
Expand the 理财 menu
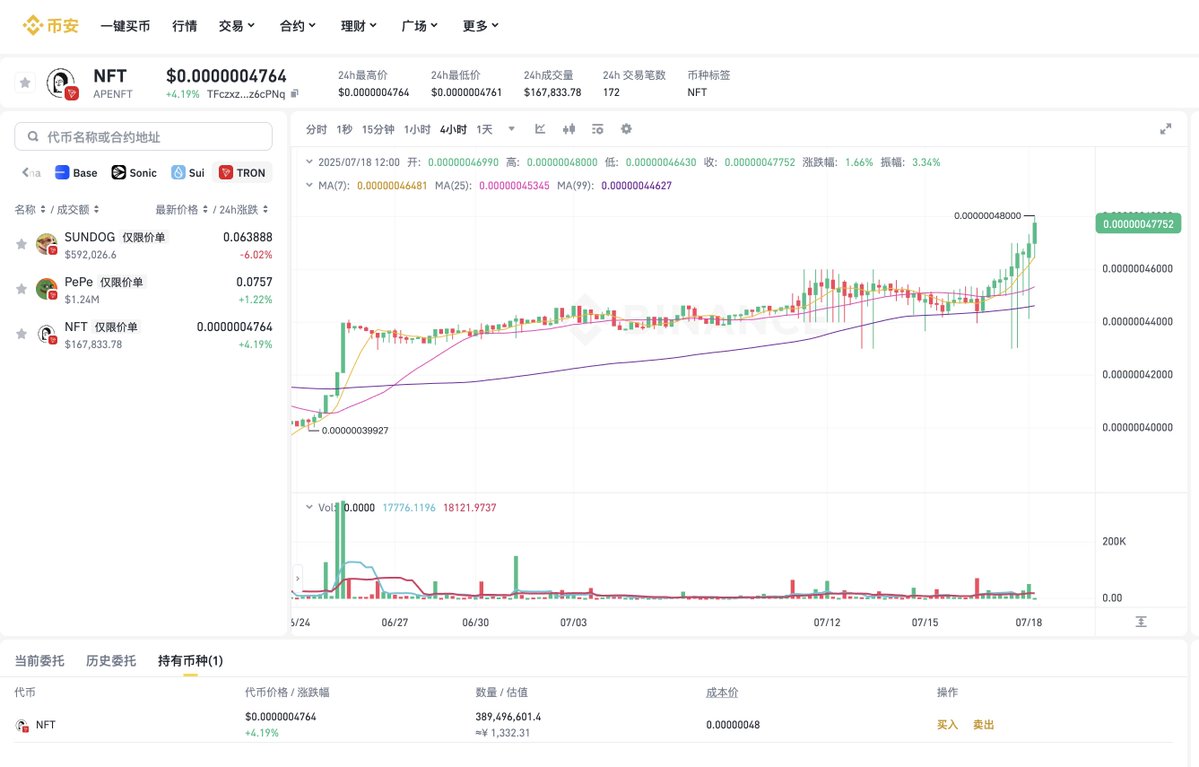pyautogui.click(x=359, y=26)
